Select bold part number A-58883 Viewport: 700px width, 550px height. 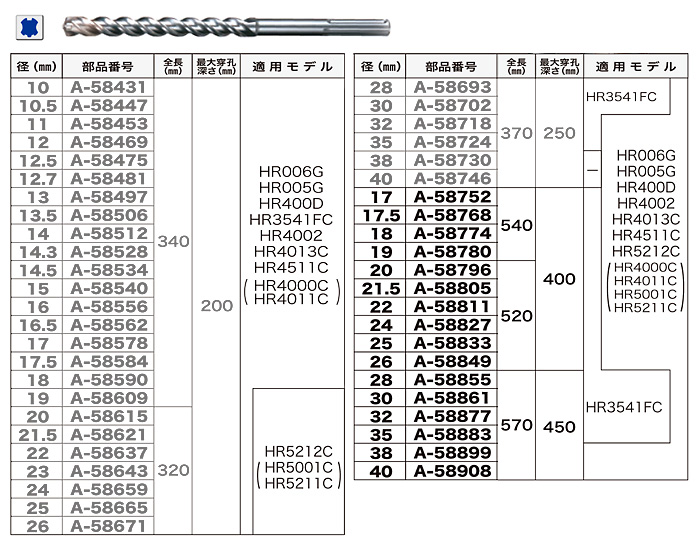coord(453,435)
